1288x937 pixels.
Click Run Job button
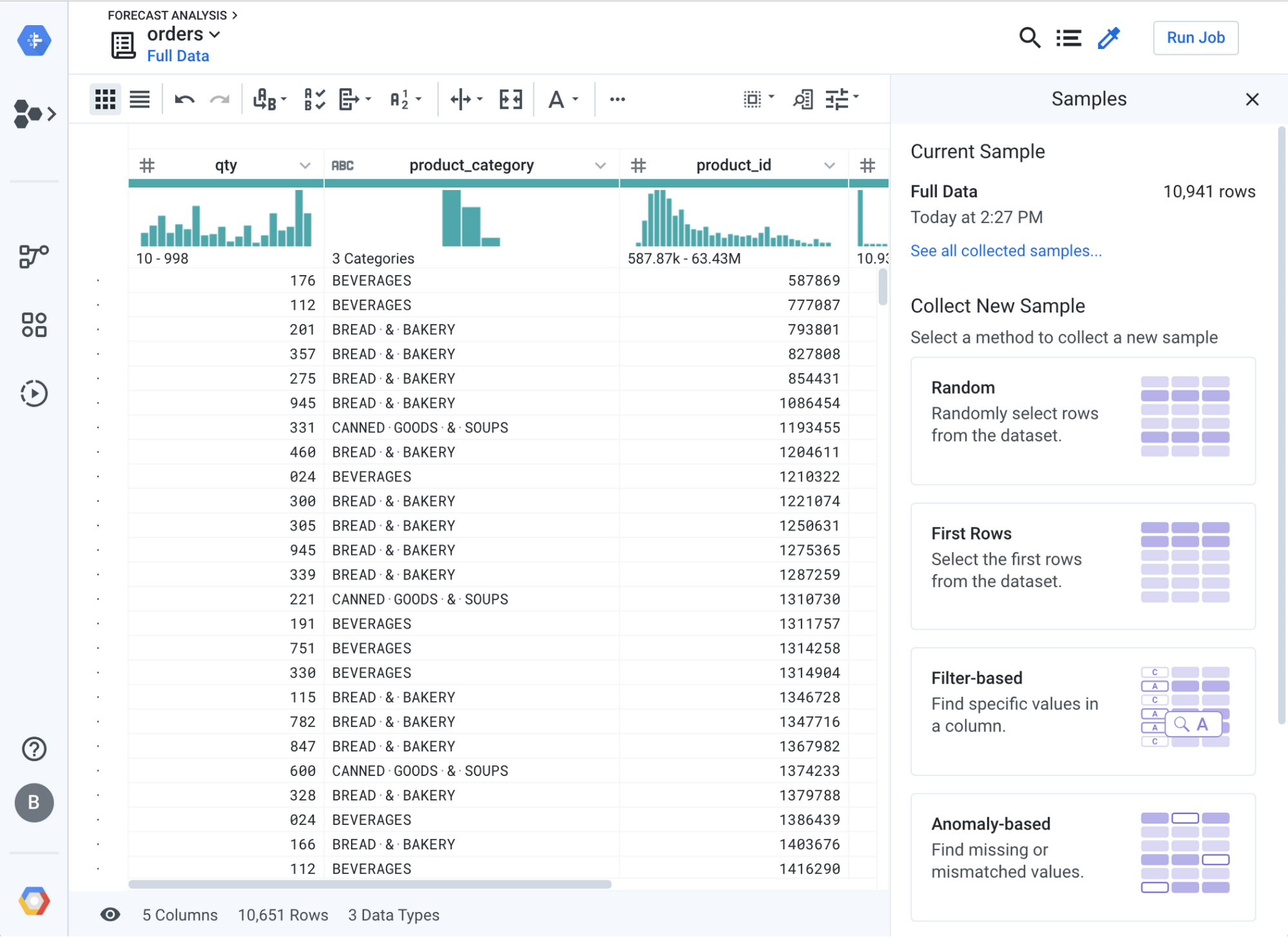[x=1195, y=38]
